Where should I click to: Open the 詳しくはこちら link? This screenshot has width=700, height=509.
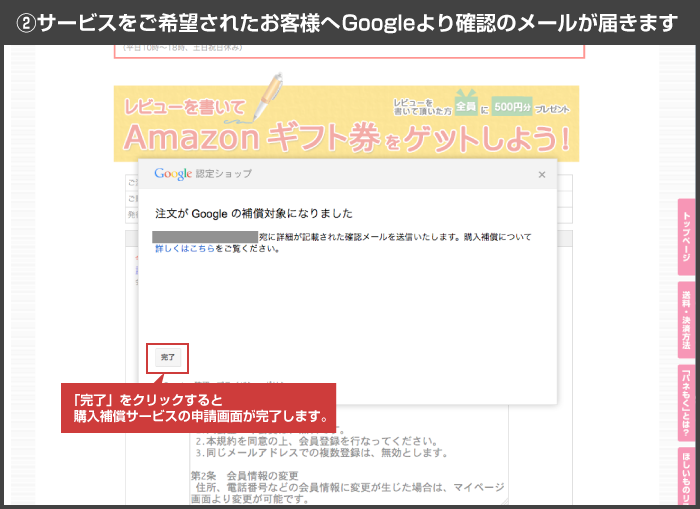[185, 249]
